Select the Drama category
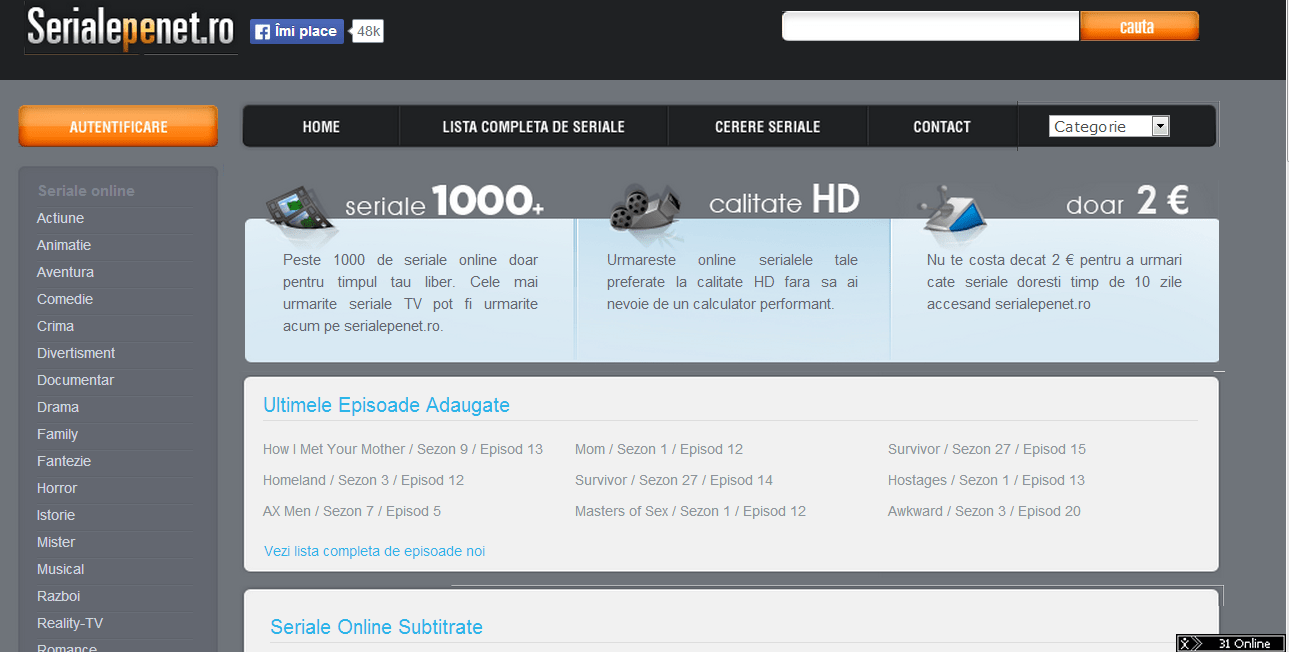 click(58, 407)
